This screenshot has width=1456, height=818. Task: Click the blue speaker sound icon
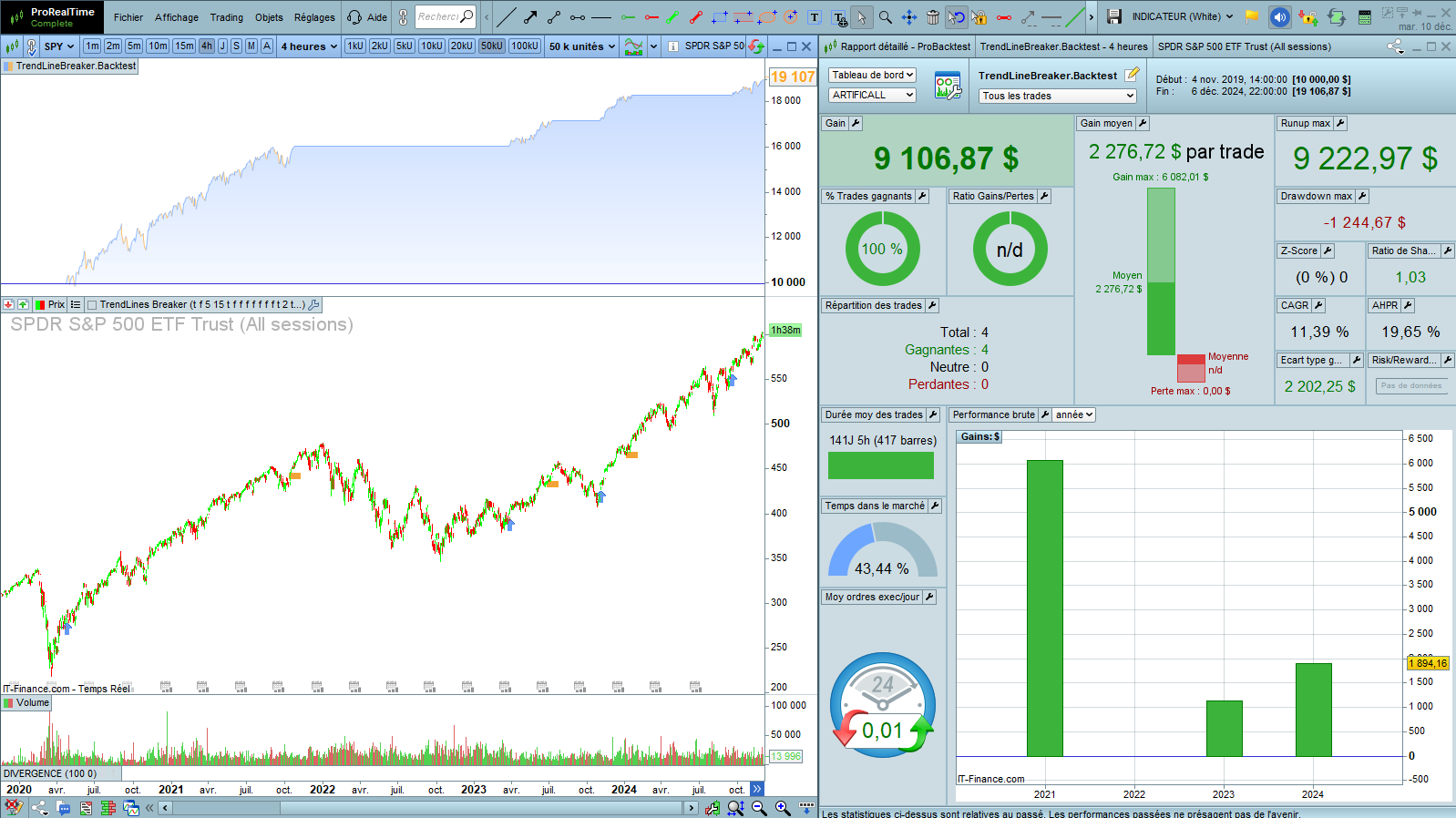pyautogui.click(x=1280, y=16)
